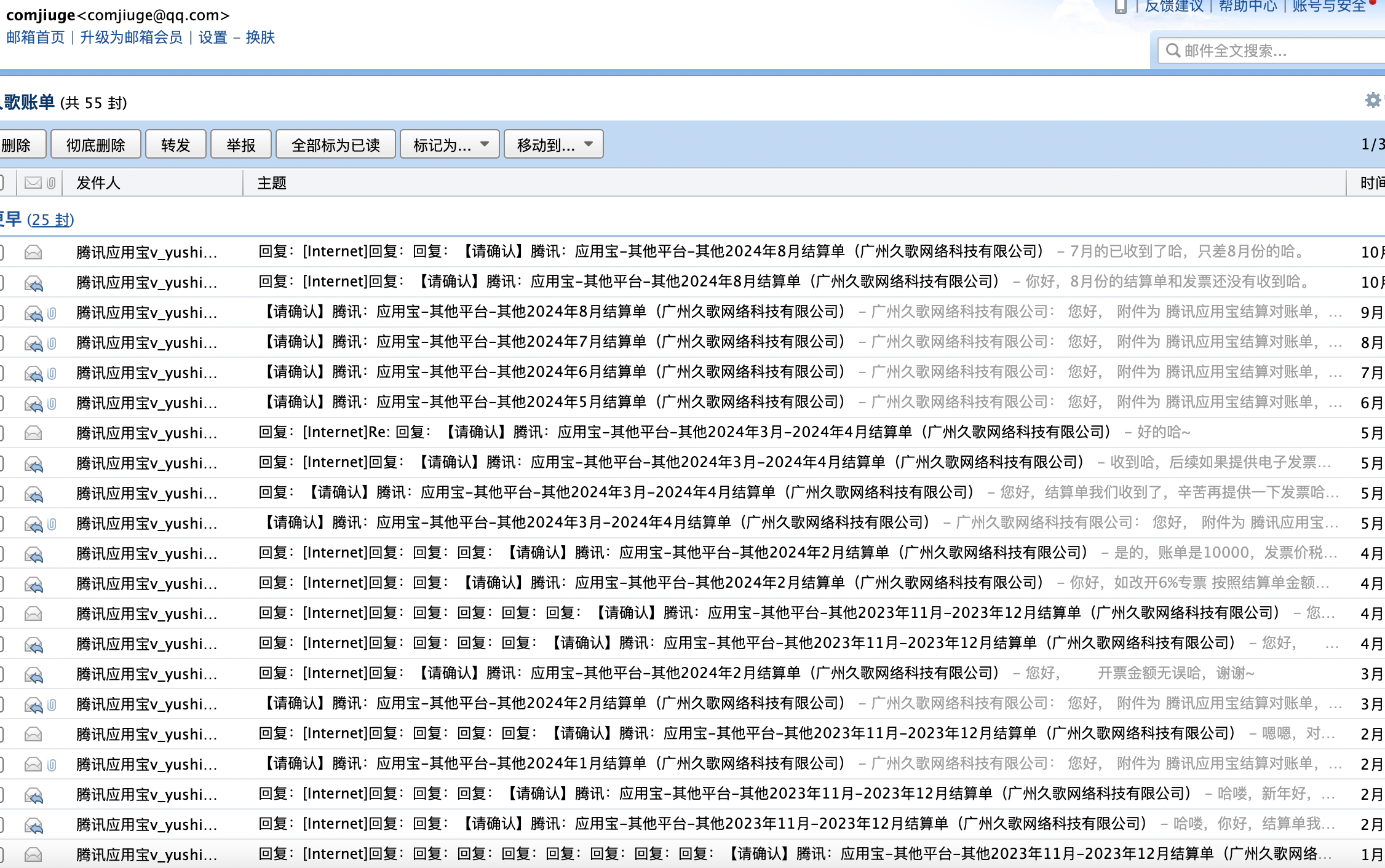
Task: Click the magnifier icon in the search box
Action: [x=1173, y=50]
